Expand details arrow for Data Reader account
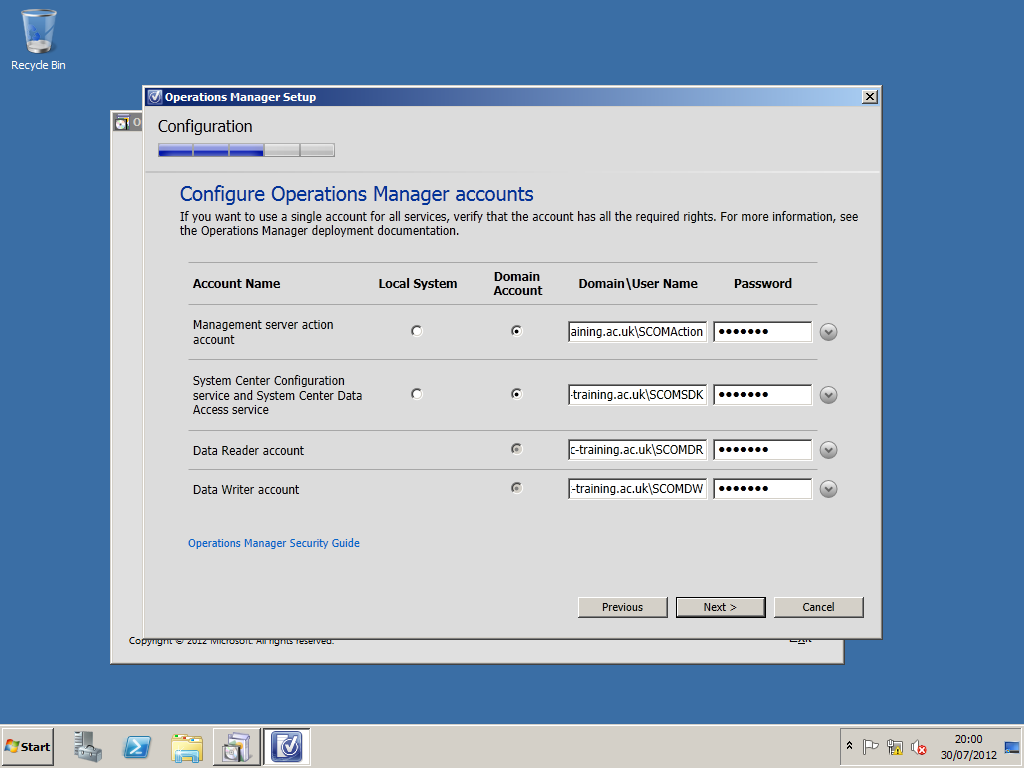 [829, 450]
